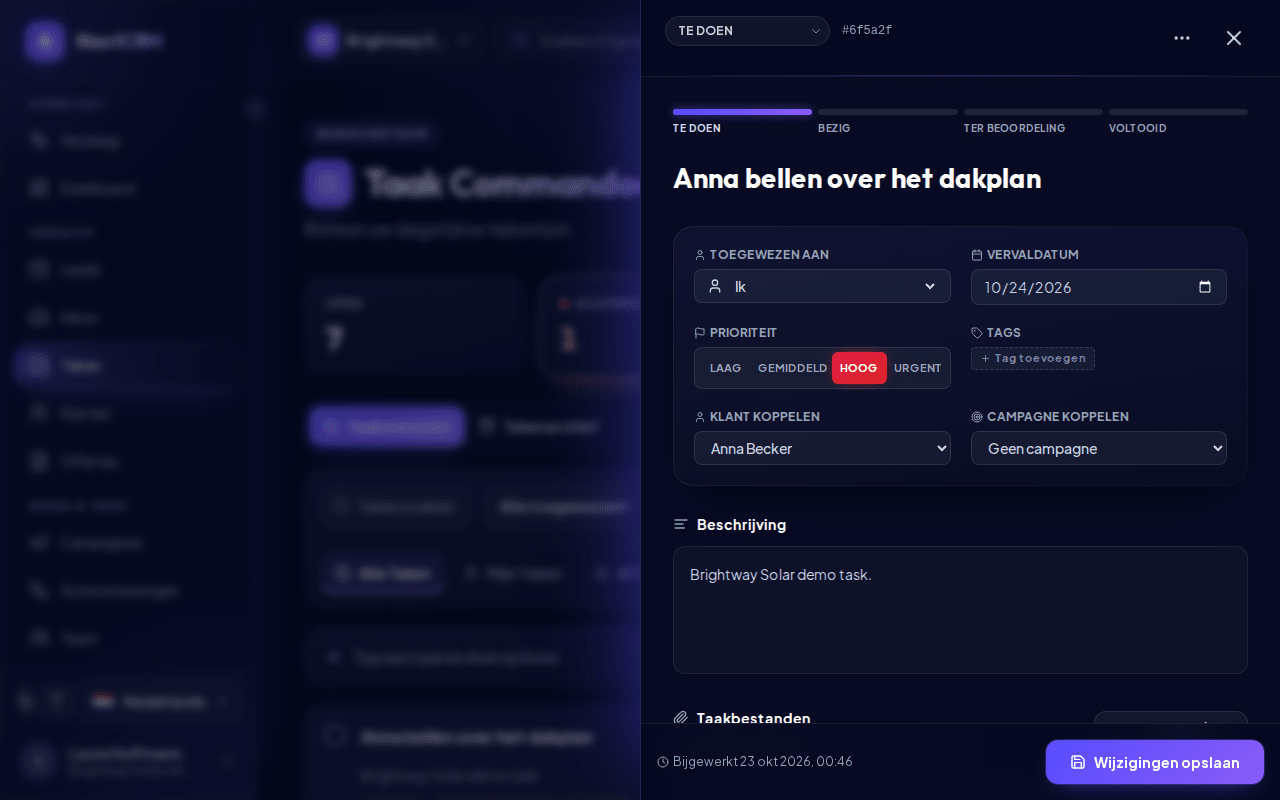The image size is (1280, 800).
Task: Click Wijzigingen opslaan button
Action: click(1155, 762)
